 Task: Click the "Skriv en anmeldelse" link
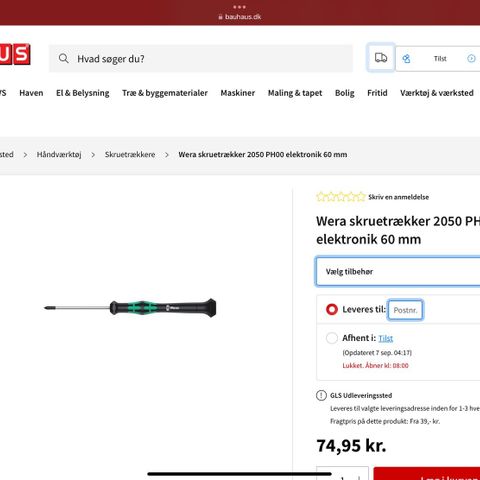point(398,197)
